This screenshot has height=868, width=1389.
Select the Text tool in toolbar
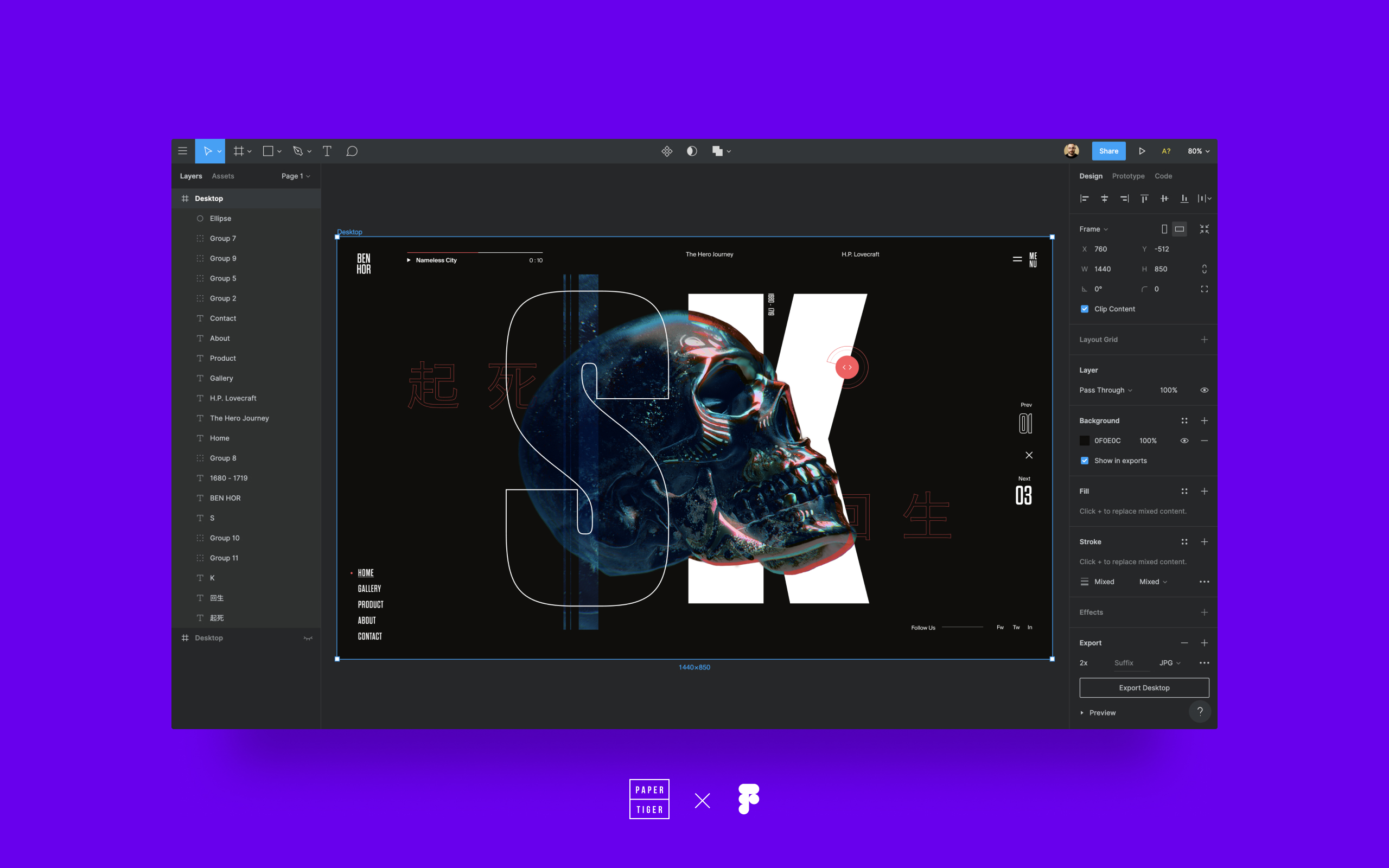point(326,151)
